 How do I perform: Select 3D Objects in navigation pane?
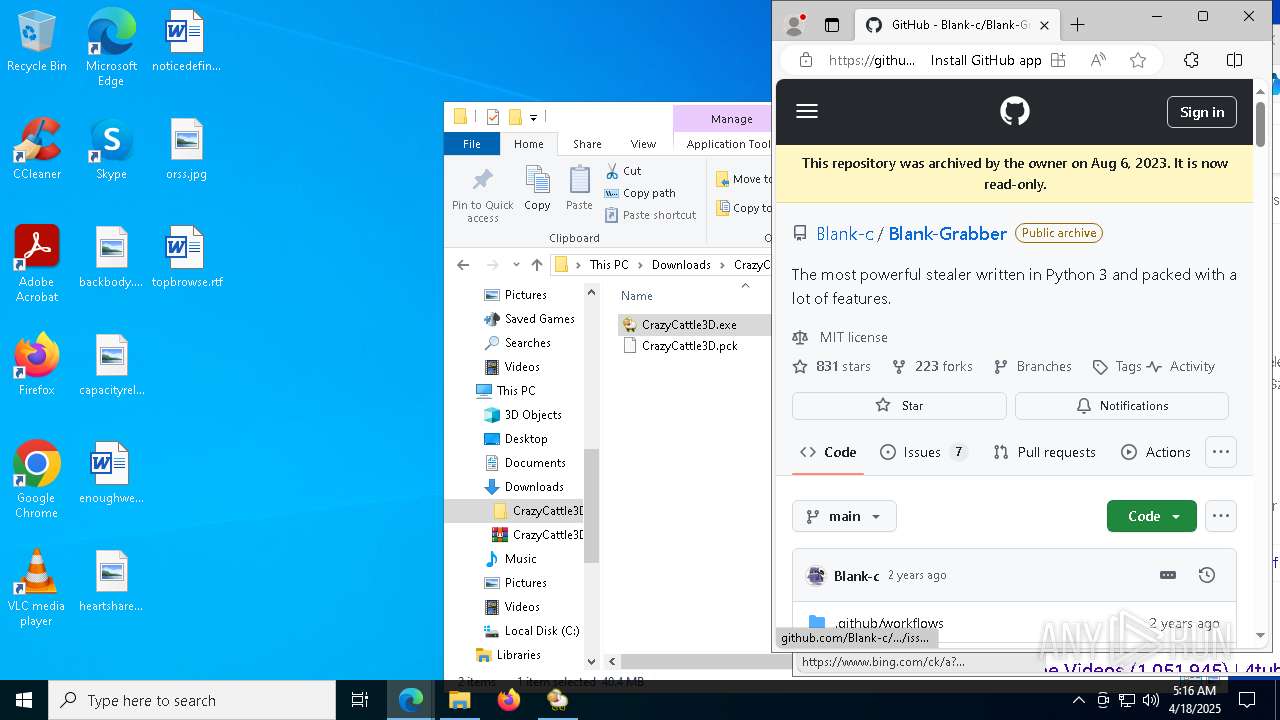pos(532,415)
